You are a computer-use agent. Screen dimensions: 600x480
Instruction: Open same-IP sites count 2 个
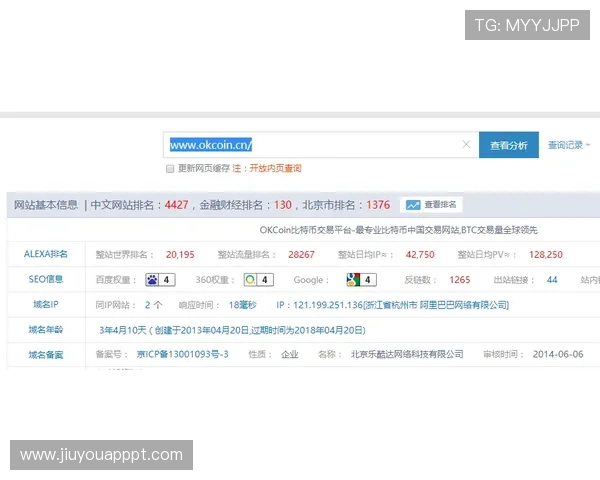coord(153,305)
